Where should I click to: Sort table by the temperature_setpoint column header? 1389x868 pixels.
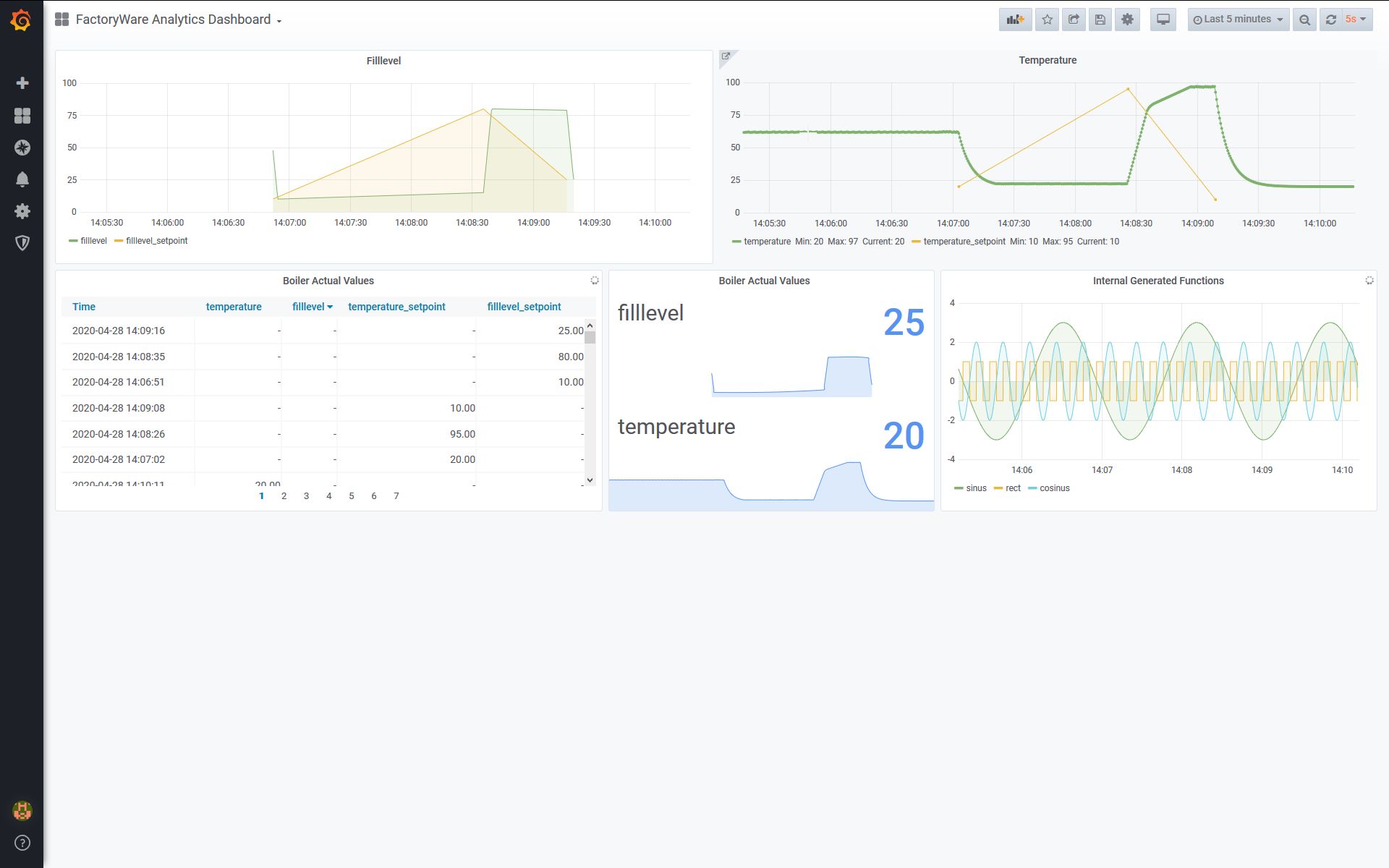pyautogui.click(x=396, y=307)
